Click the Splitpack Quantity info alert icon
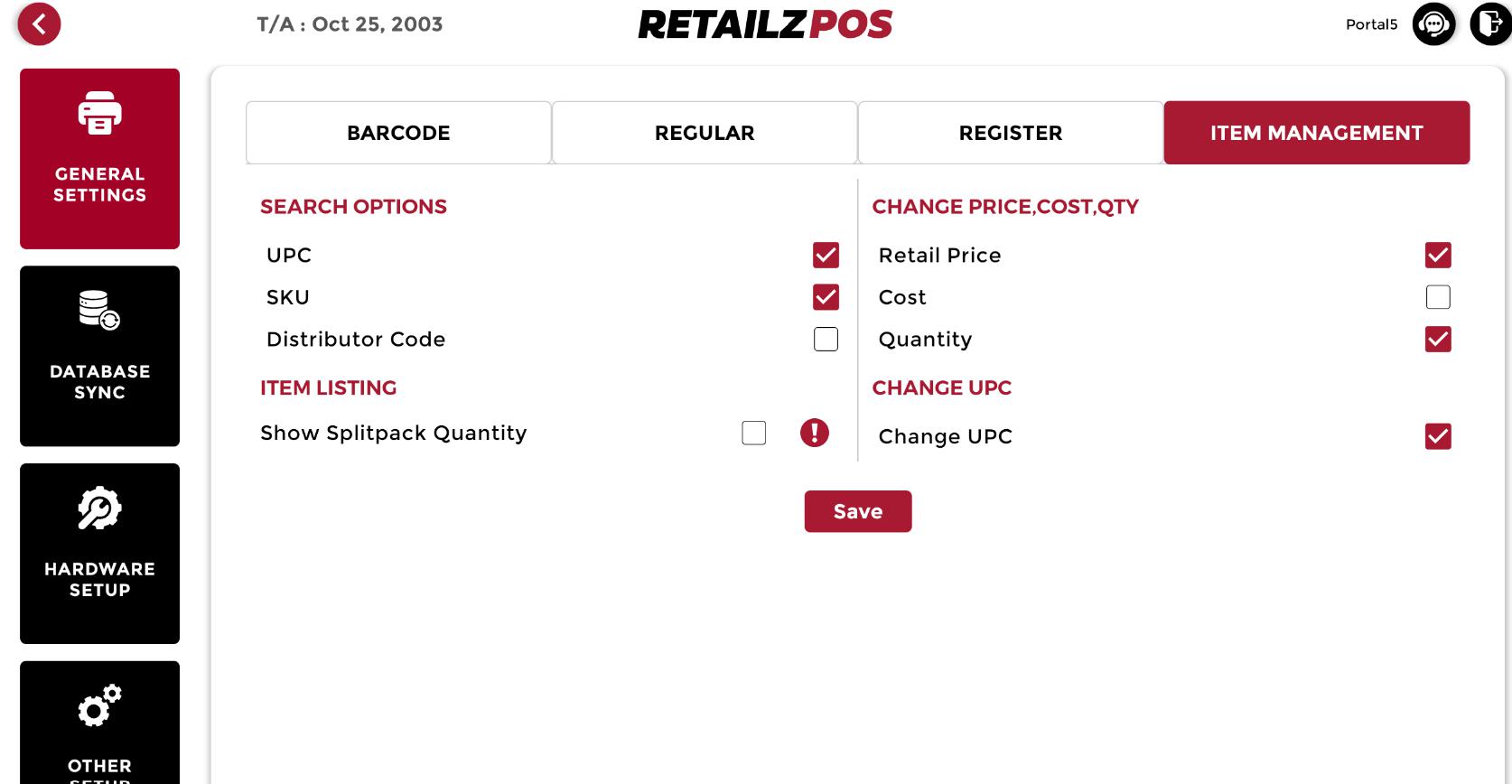 [814, 433]
